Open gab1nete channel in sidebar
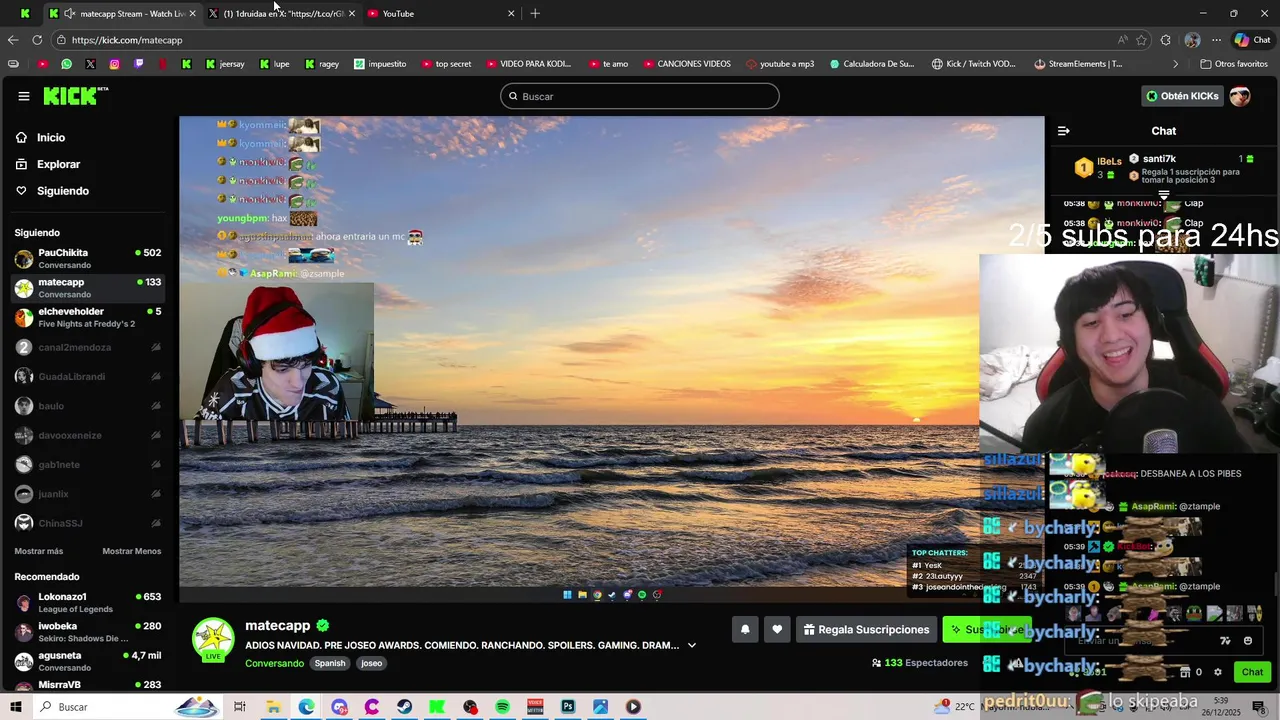Screen dimensions: 1280x720 tap(88, 464)
